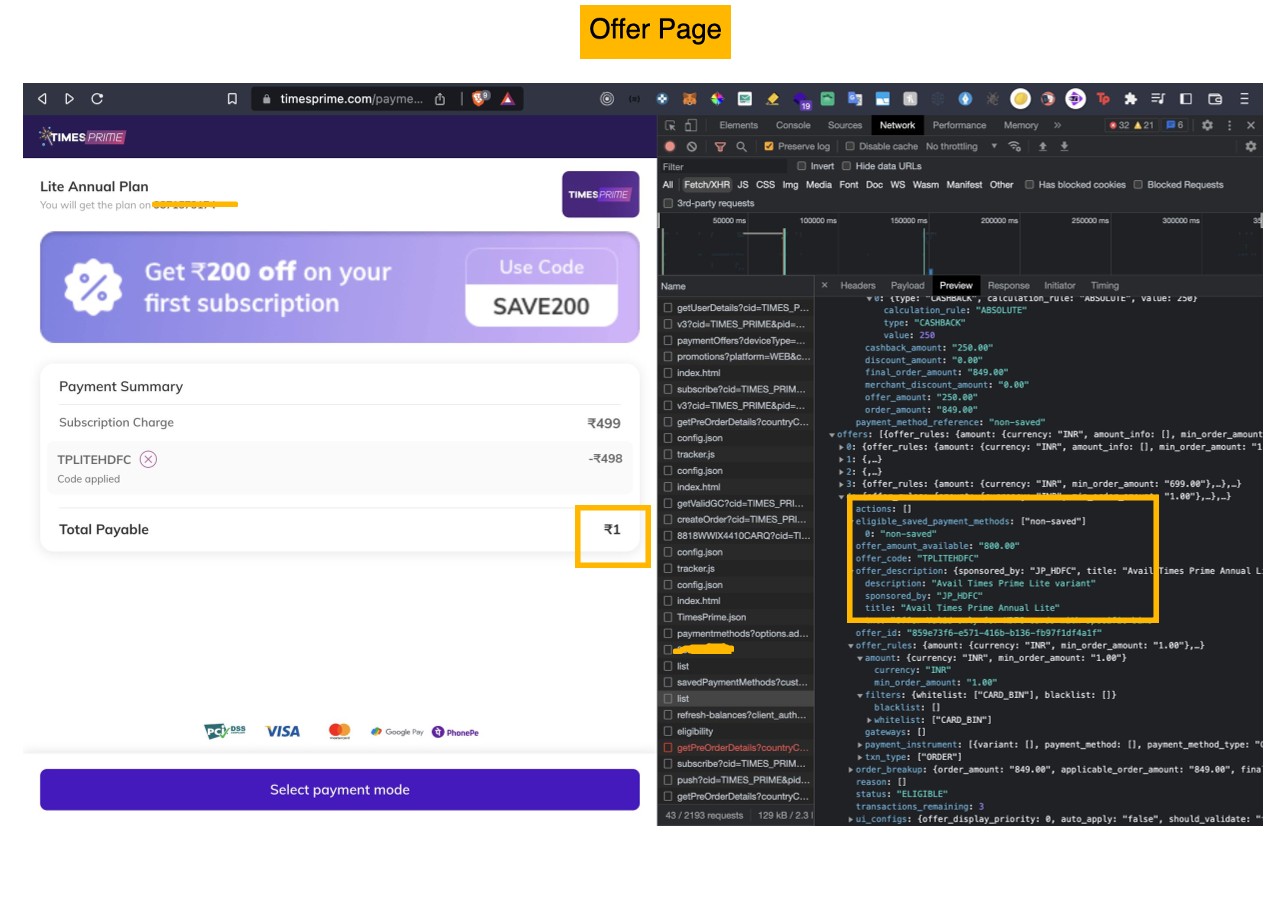Open network conditions wifi icon
1286x909 pixels.
(x=1015, y=146)
